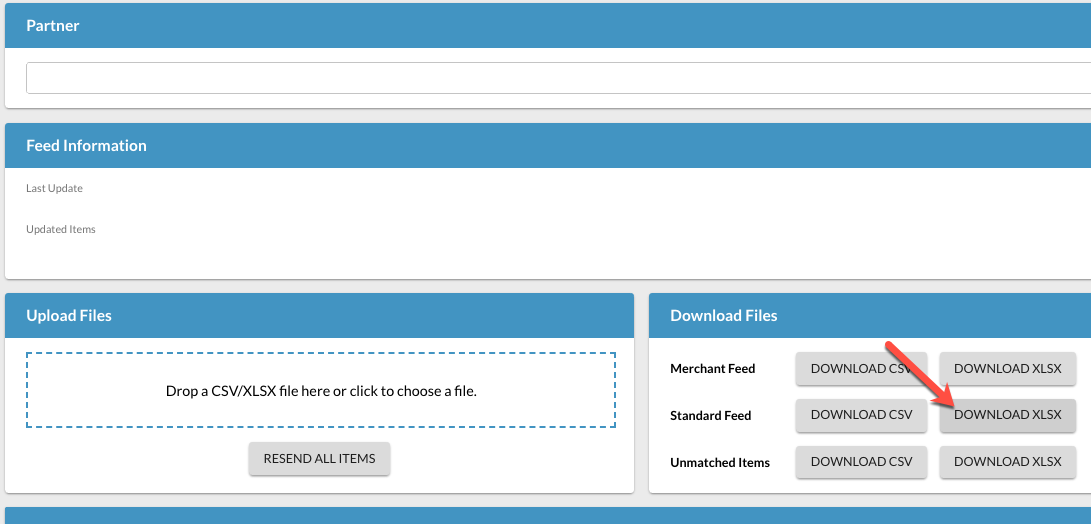The height and width of the screenshot is (524, 1091).
Task: Click the Partner input field
Action: pos(556,78)
